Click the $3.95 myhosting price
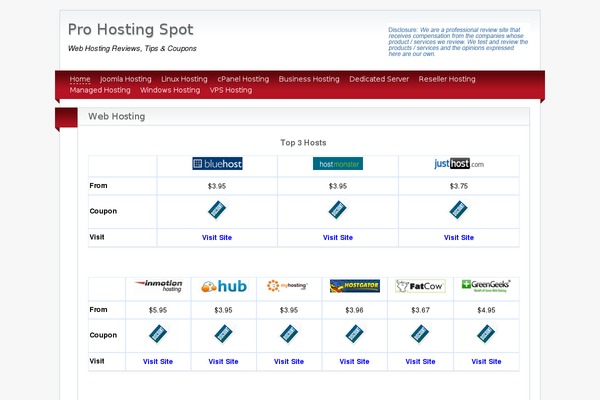Screen dimensions: 600x400 [289, 310]
